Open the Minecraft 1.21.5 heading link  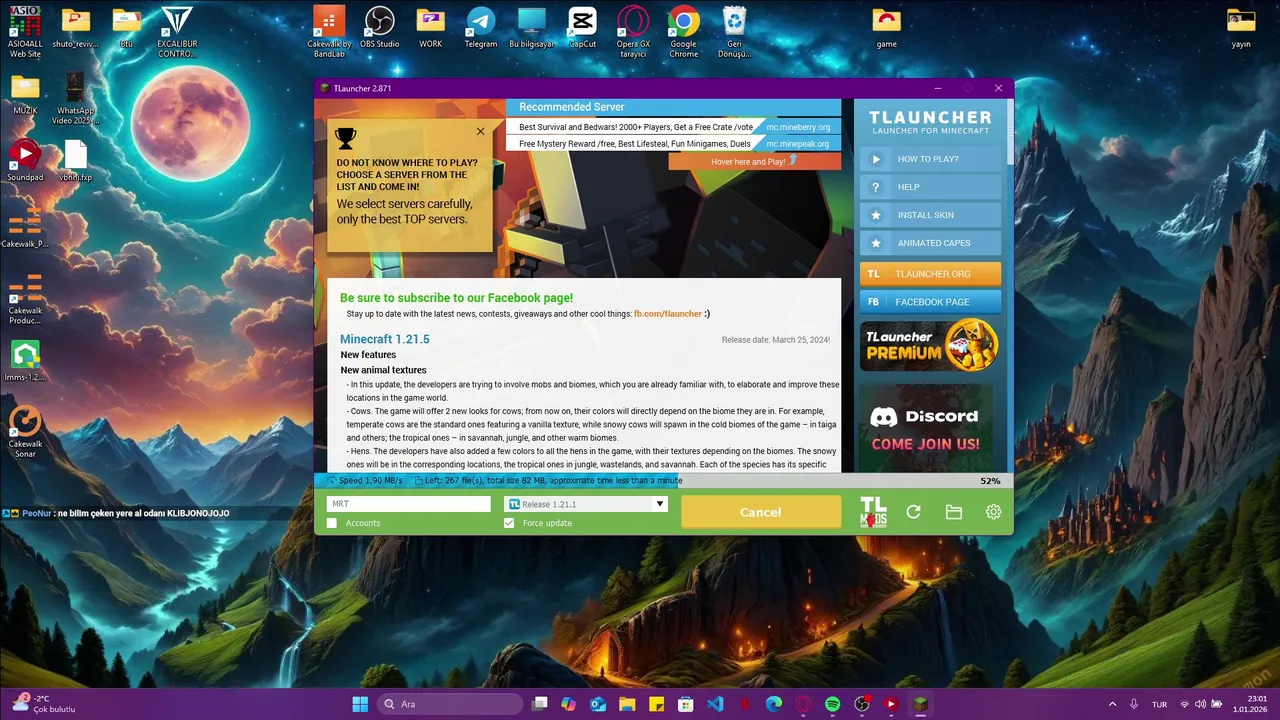(x=385, y=339)
